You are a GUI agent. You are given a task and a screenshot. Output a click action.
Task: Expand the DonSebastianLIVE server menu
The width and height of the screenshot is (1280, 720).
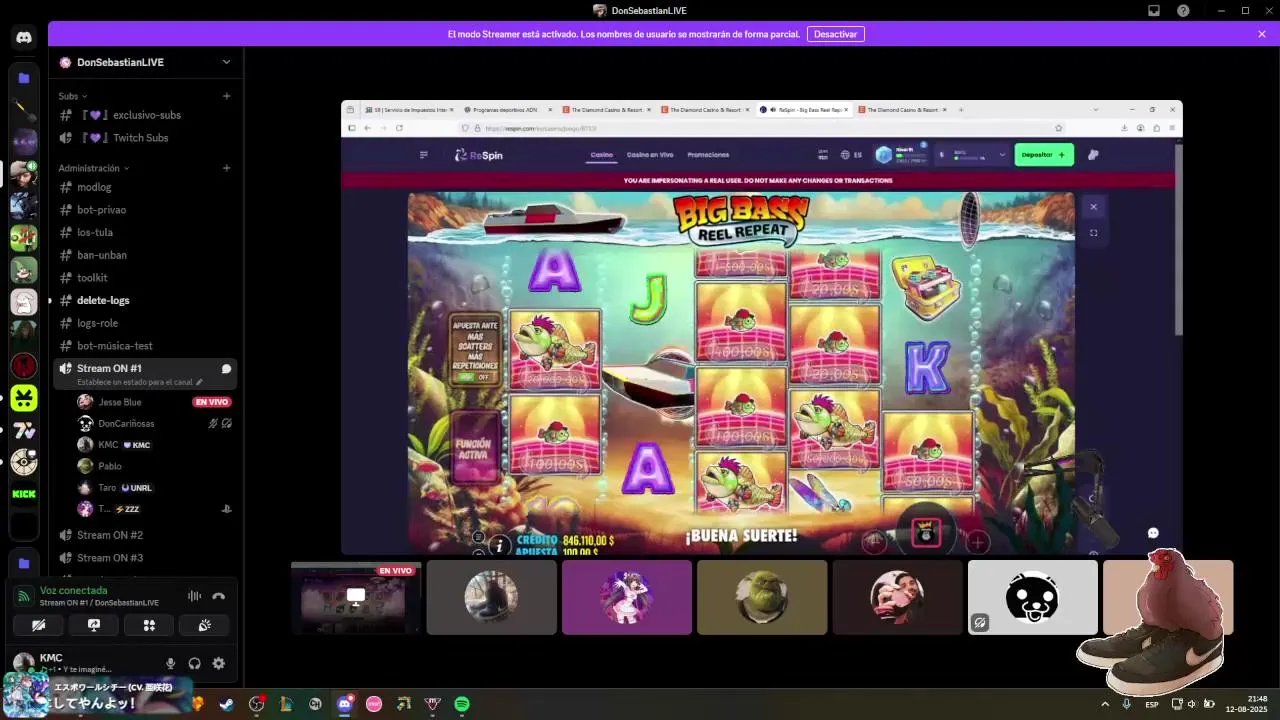[x=226, y=62]
